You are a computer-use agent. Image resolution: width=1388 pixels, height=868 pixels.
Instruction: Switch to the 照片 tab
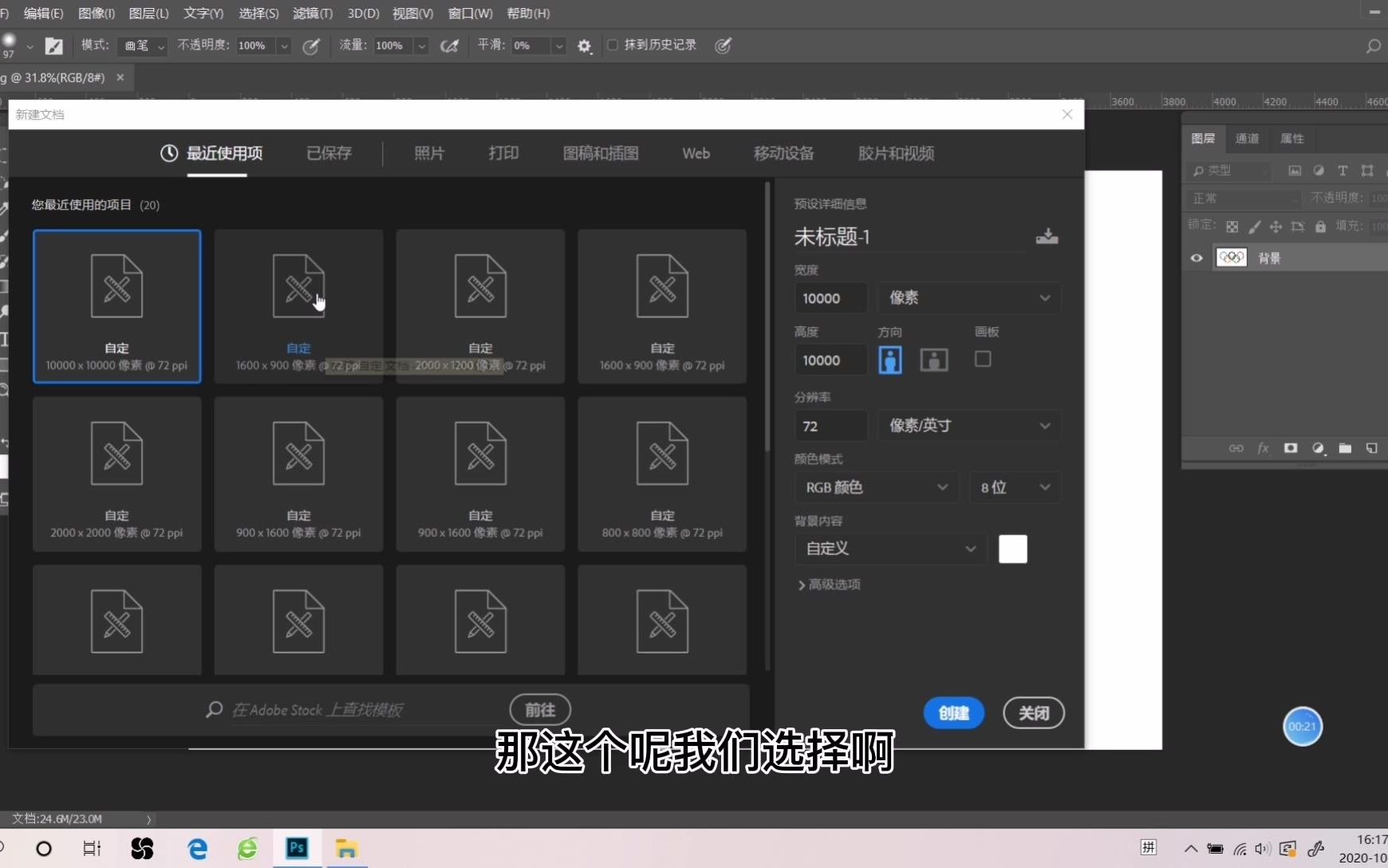429,153
